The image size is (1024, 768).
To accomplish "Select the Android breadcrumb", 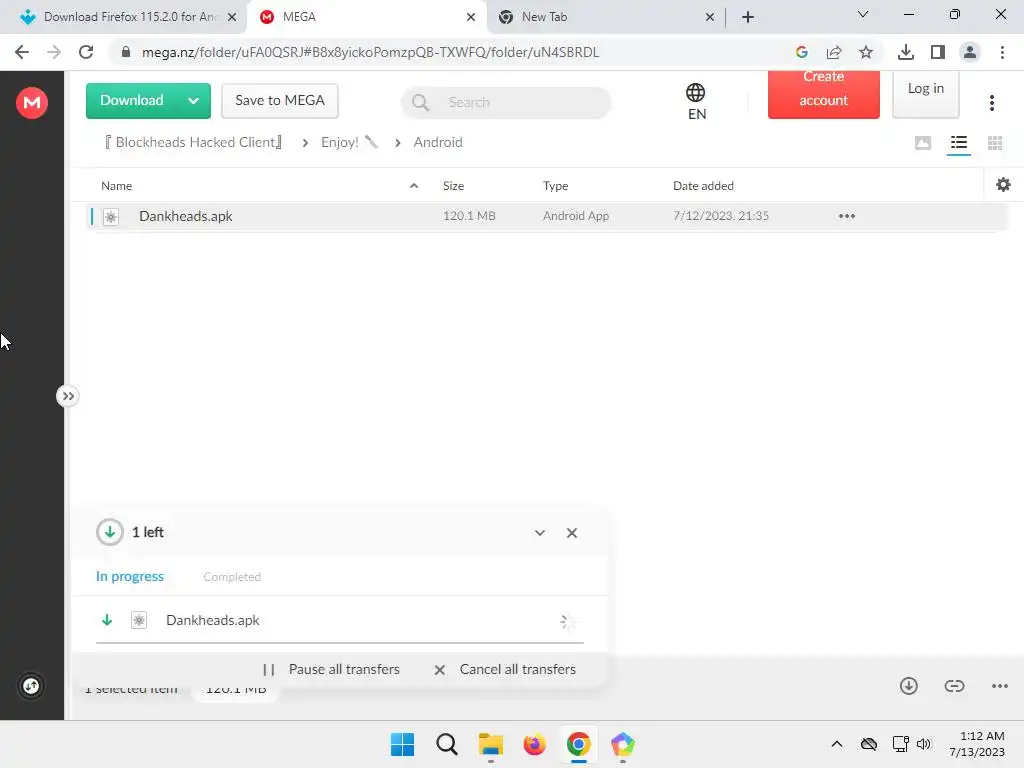I will pyautogui.click(x=438, y=142).
